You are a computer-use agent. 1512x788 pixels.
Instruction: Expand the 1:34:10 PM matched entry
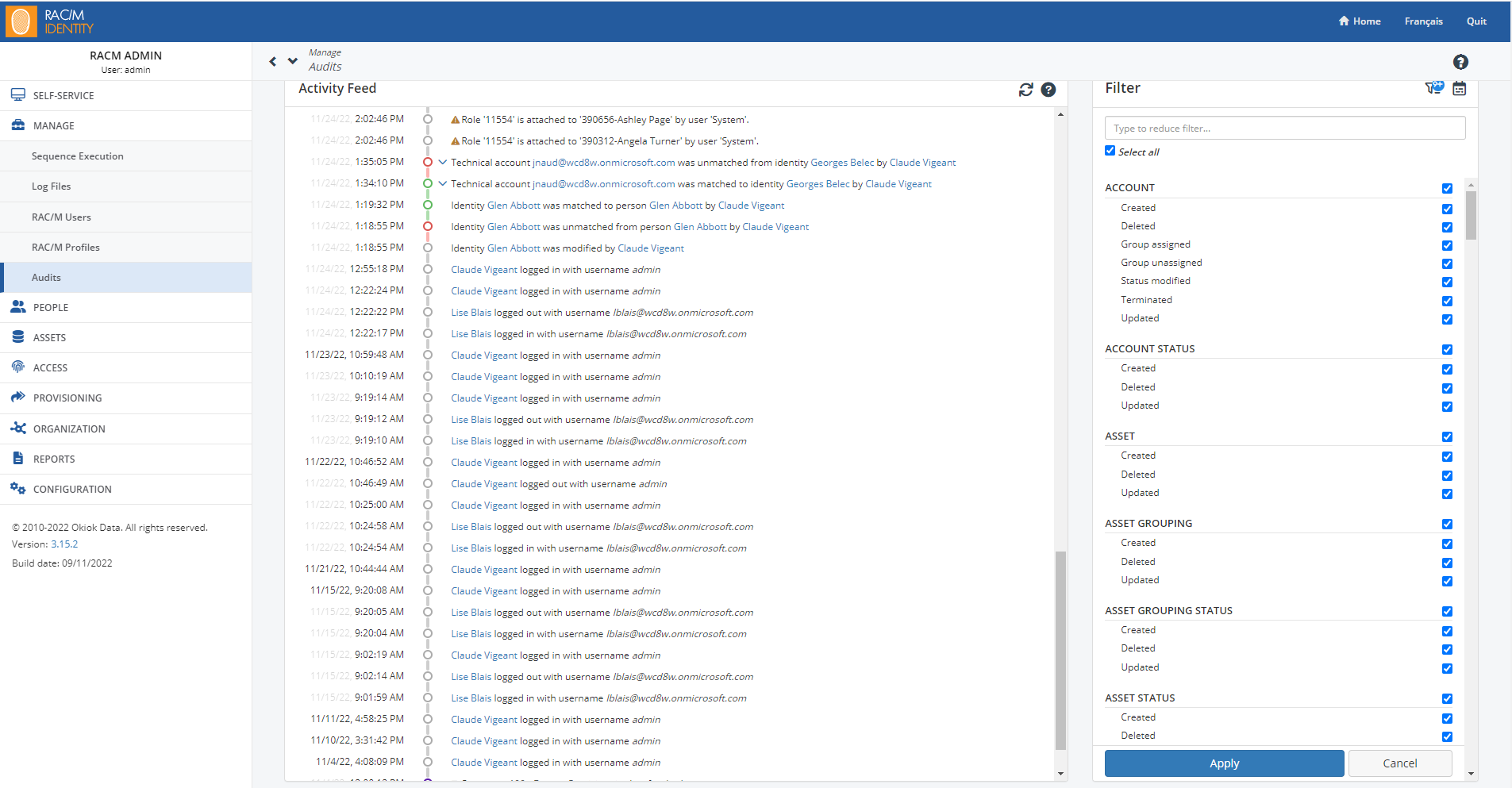click(x=442, y=183)
